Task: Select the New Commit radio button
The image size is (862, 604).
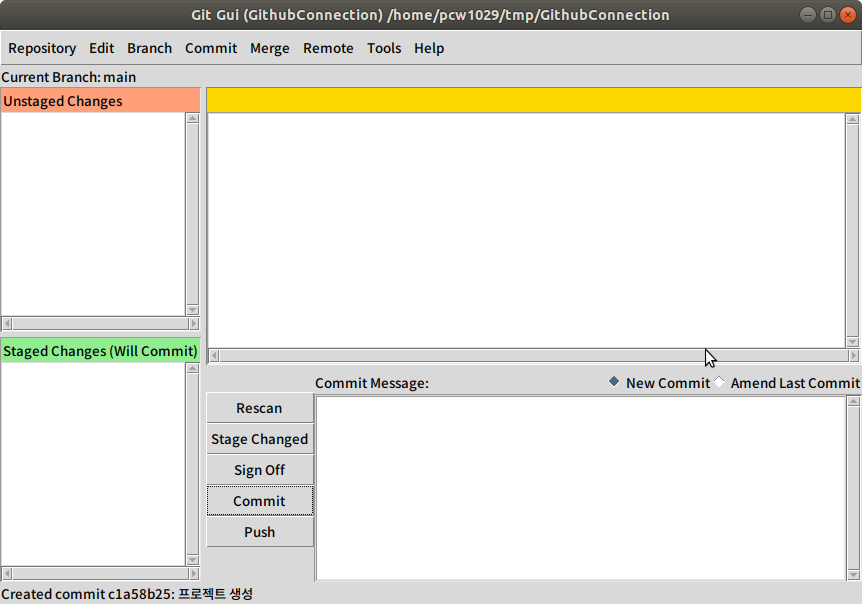Action: point(613,382)
